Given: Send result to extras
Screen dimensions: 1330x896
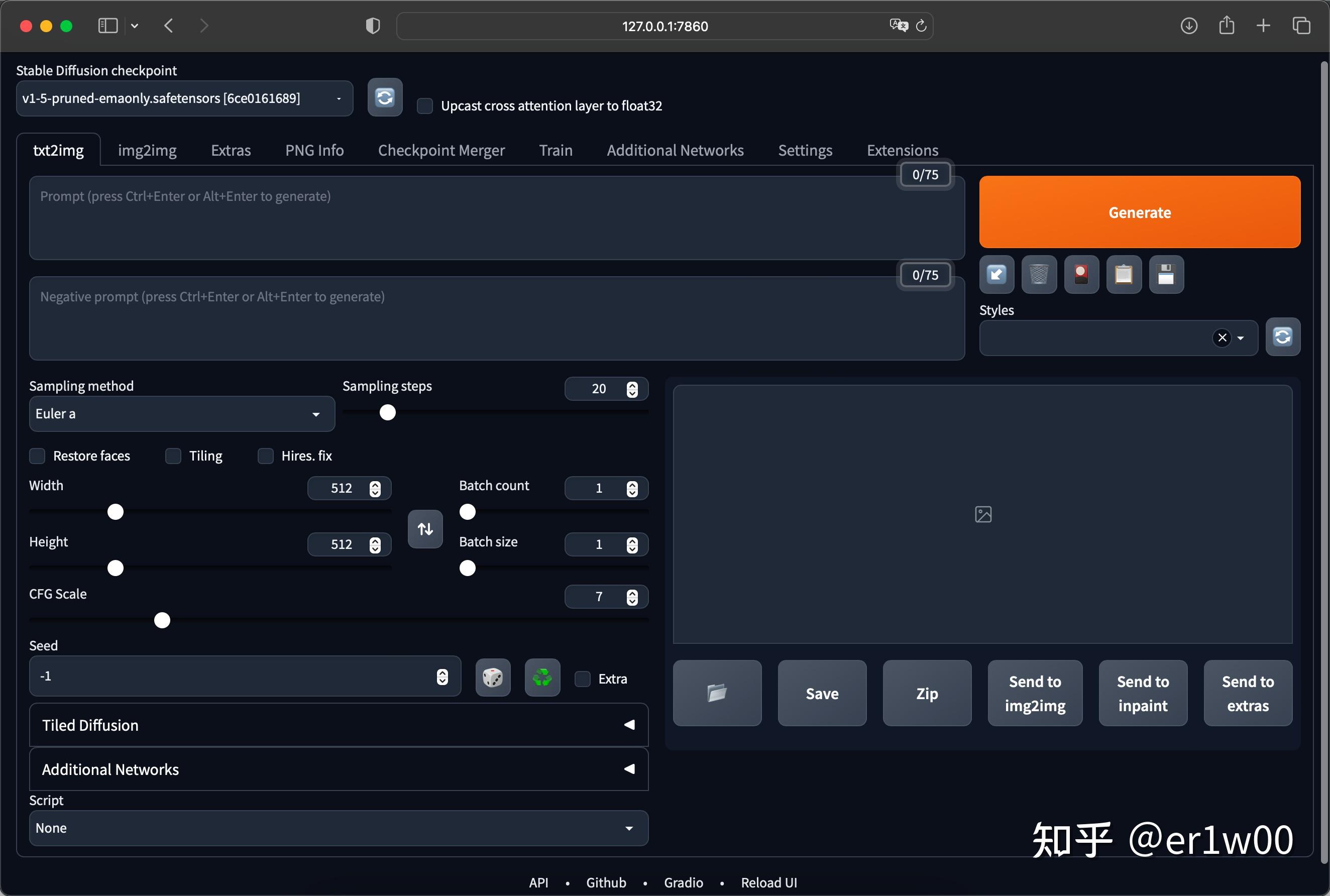Looking at the screenshot, I should click(1248, 693).
